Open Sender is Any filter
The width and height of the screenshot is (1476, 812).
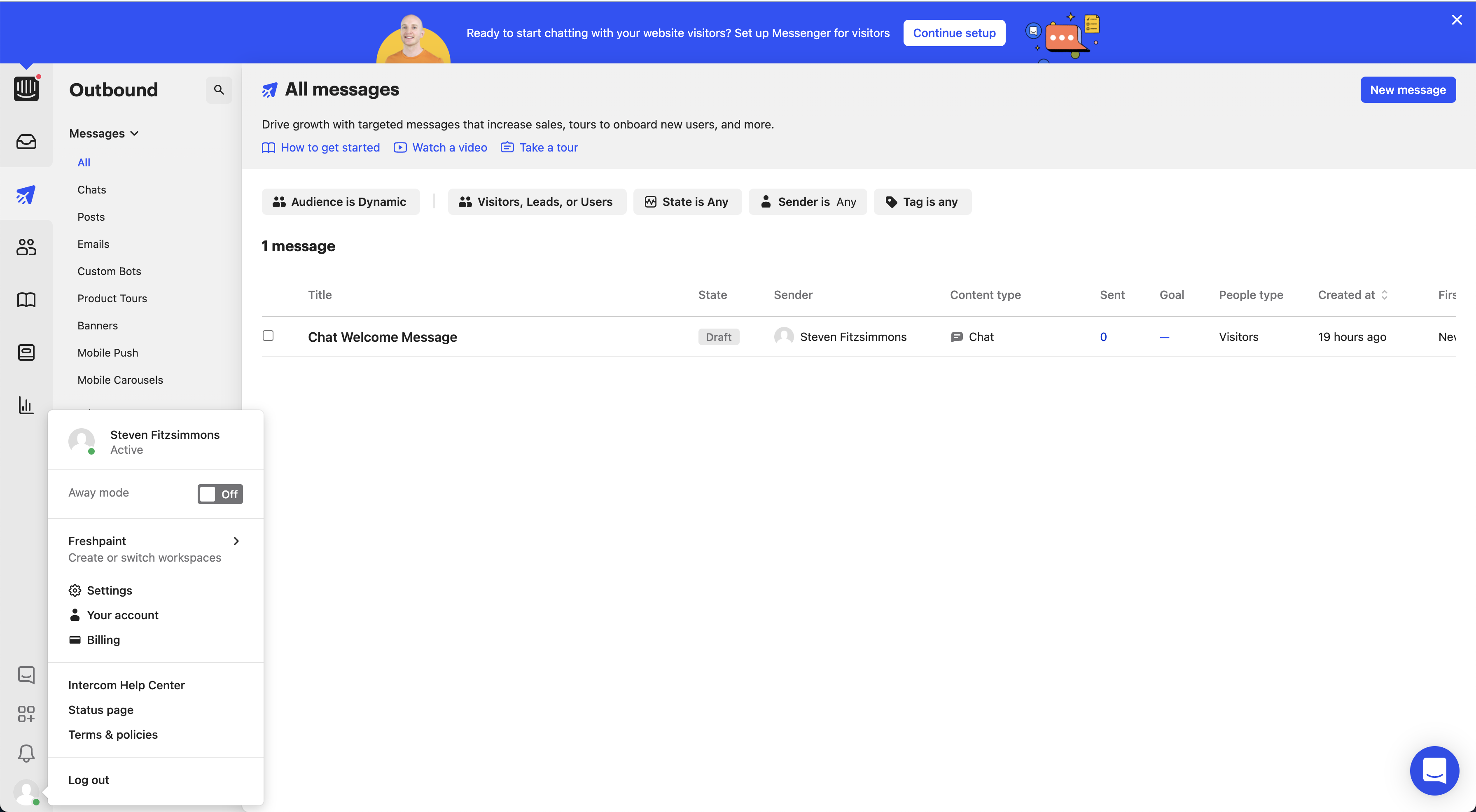tap(807, 202)
